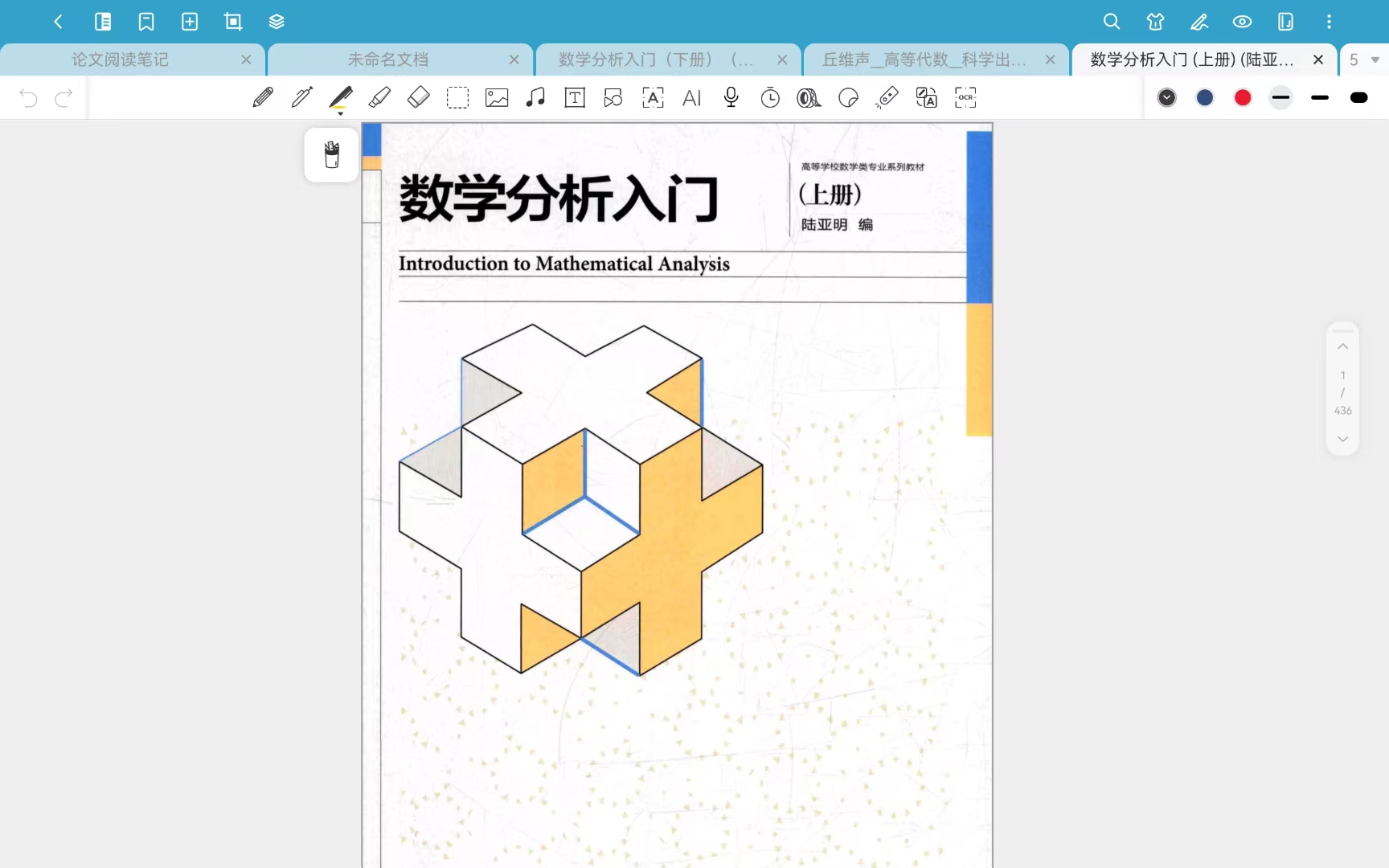The width and height of the screenshot is (1389, 868).
Task: Go to next page with down chevron
Action: 1342,439
